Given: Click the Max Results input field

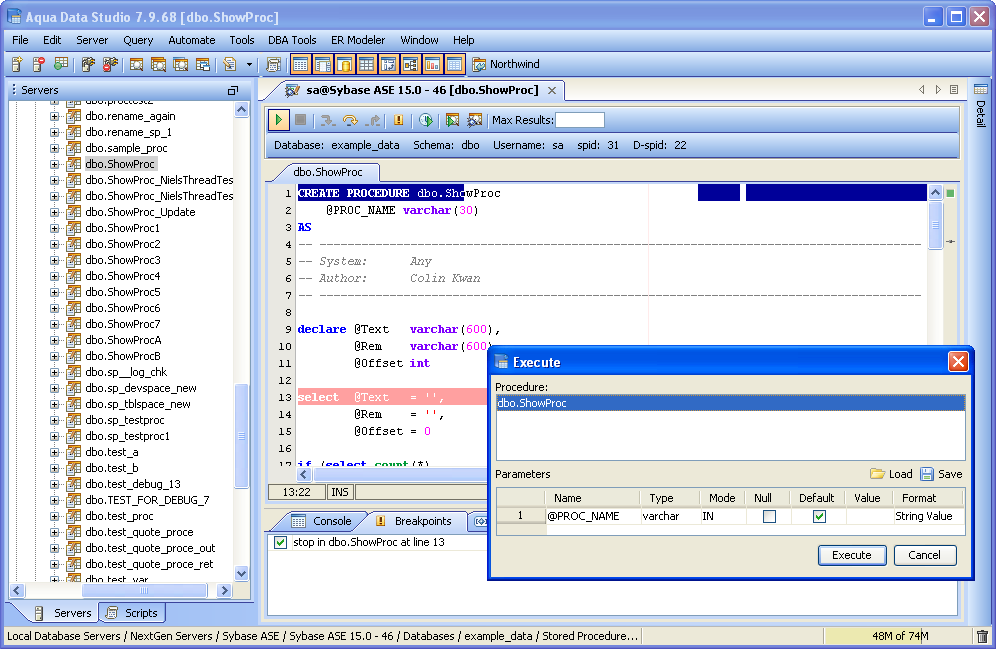Looking at the screenshot, I should (579, 120).
